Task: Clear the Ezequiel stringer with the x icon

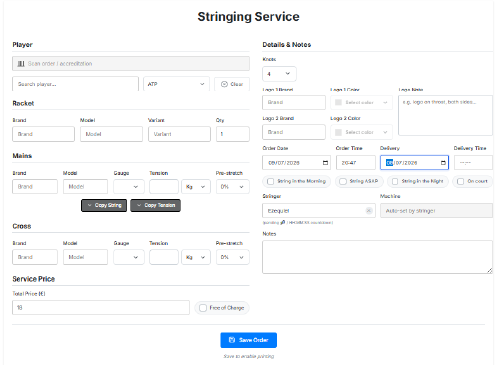Action: click(369, 211)
